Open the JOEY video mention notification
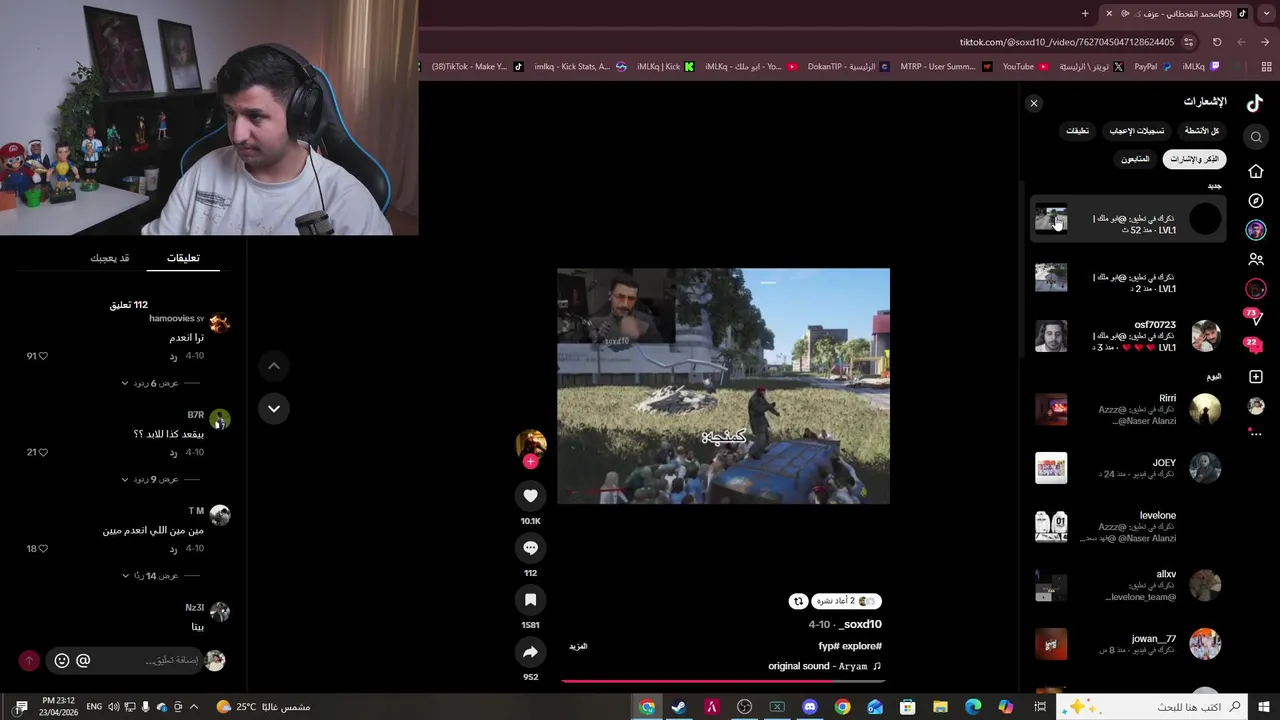Image resolution: width=1280 pixels, height=720 pixels. [1128, 468]
